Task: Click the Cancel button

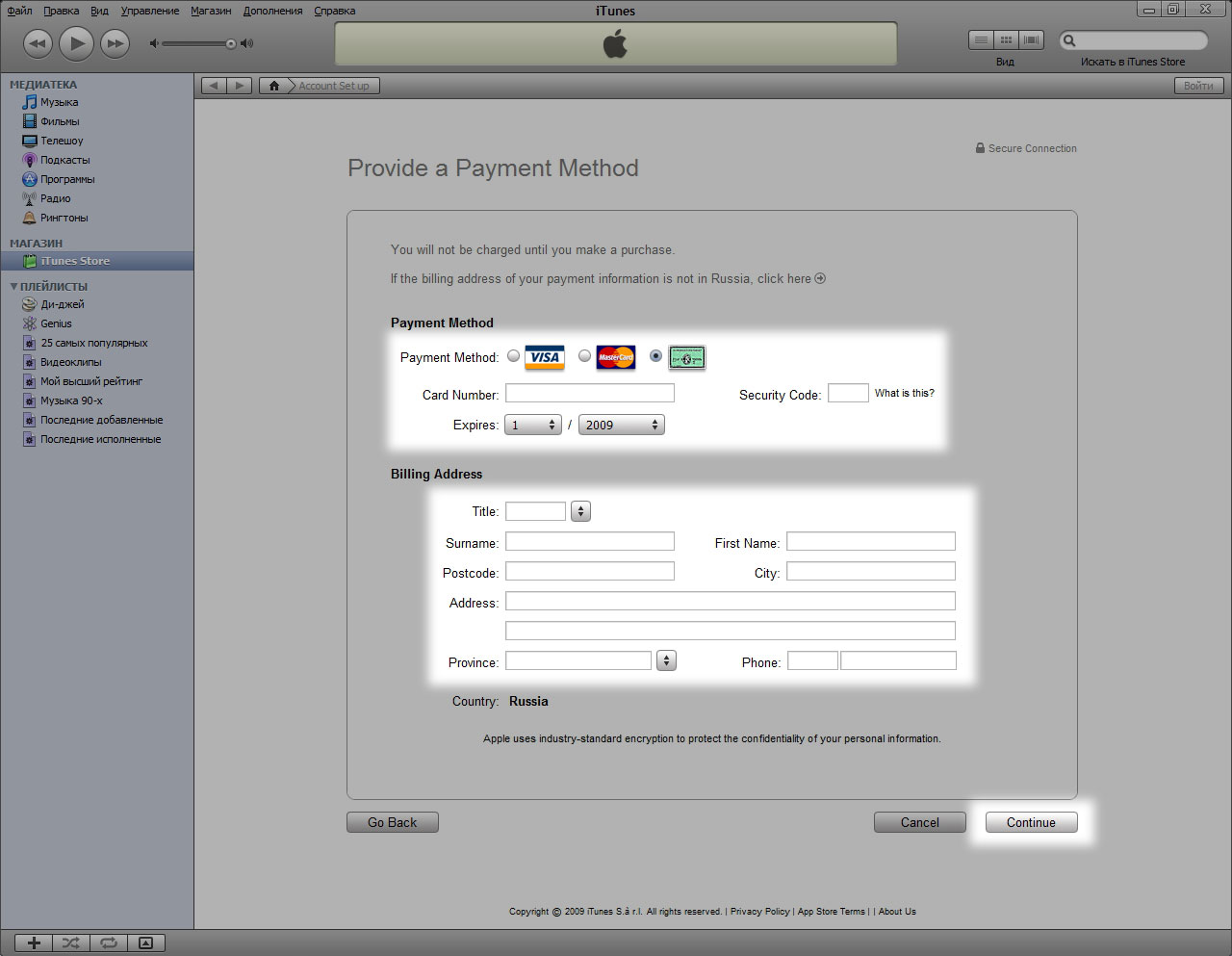Action: (919, 822)
